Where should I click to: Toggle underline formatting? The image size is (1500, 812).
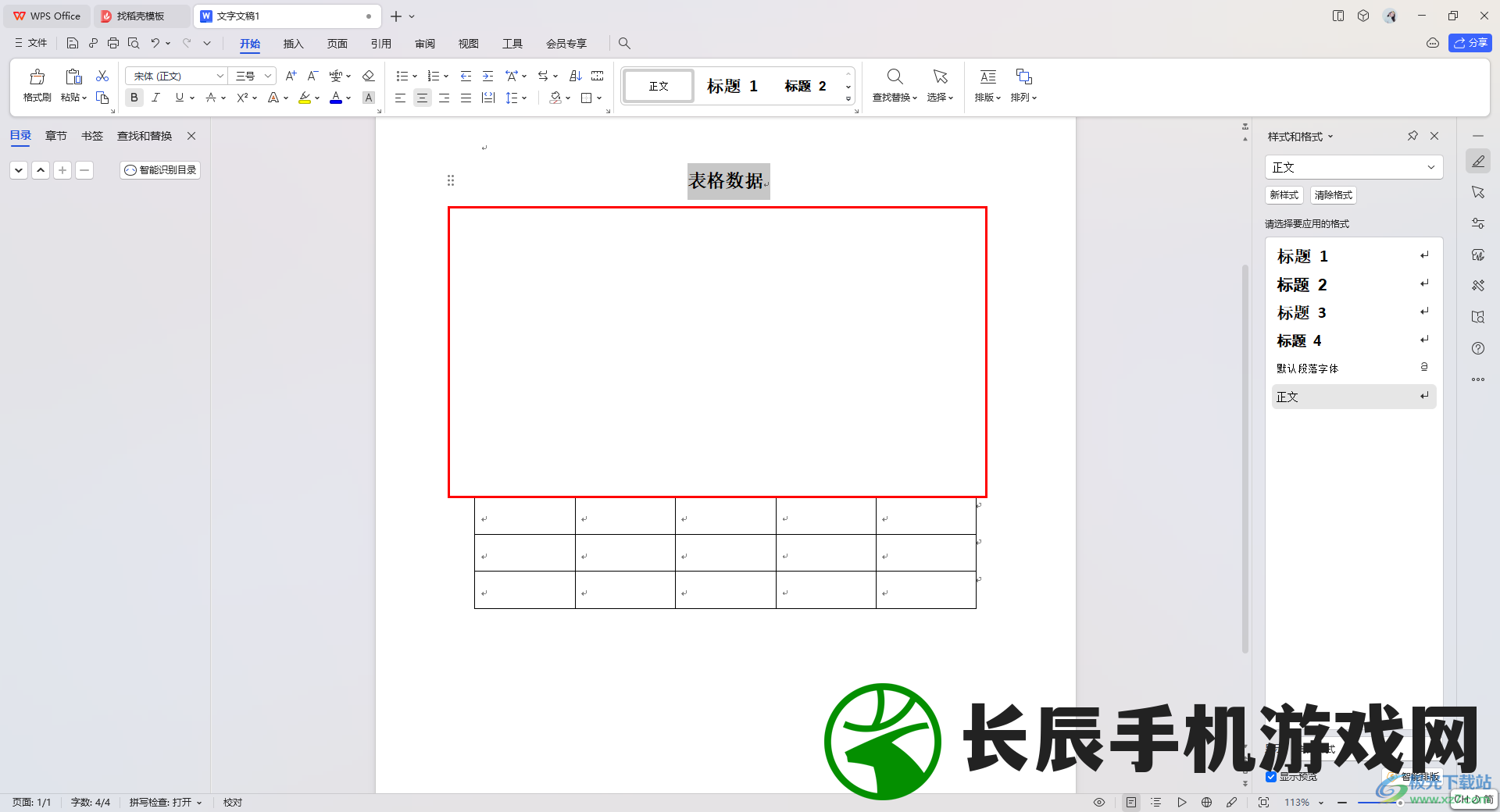point(180,98)
